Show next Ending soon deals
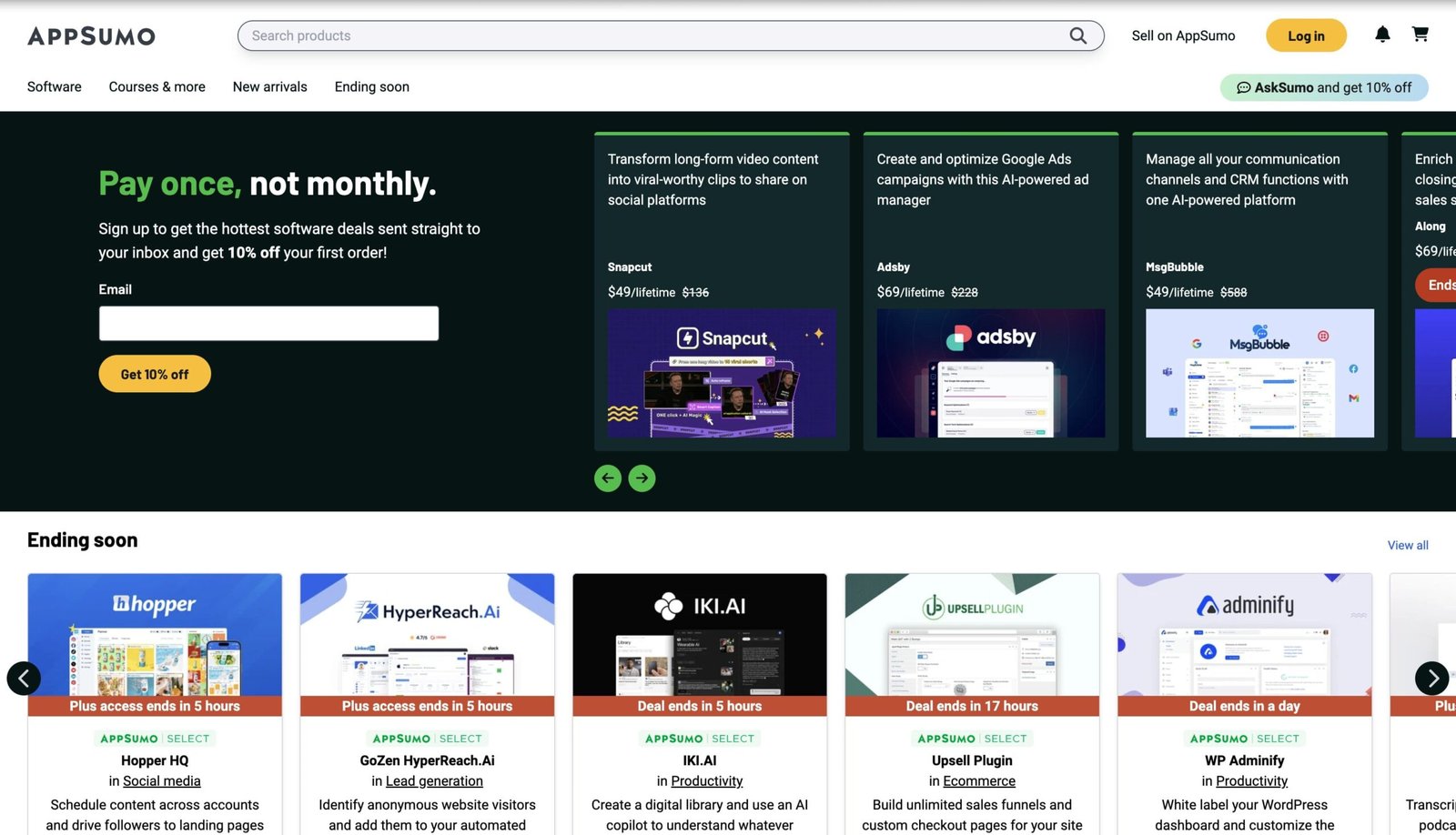Viewport: 1456px width, 835px height. click(1432, 678)
